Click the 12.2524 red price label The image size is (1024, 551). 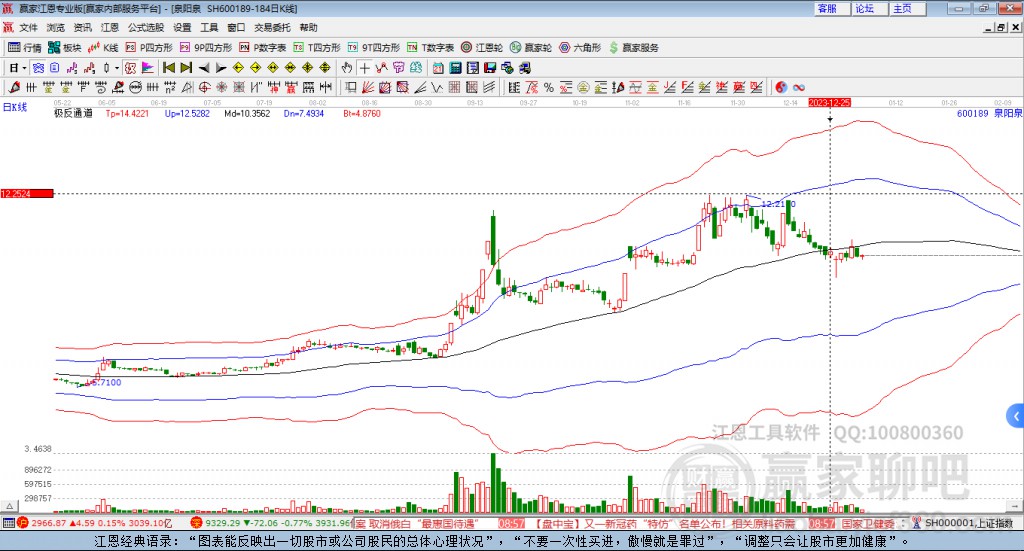(x=27, y=194)
